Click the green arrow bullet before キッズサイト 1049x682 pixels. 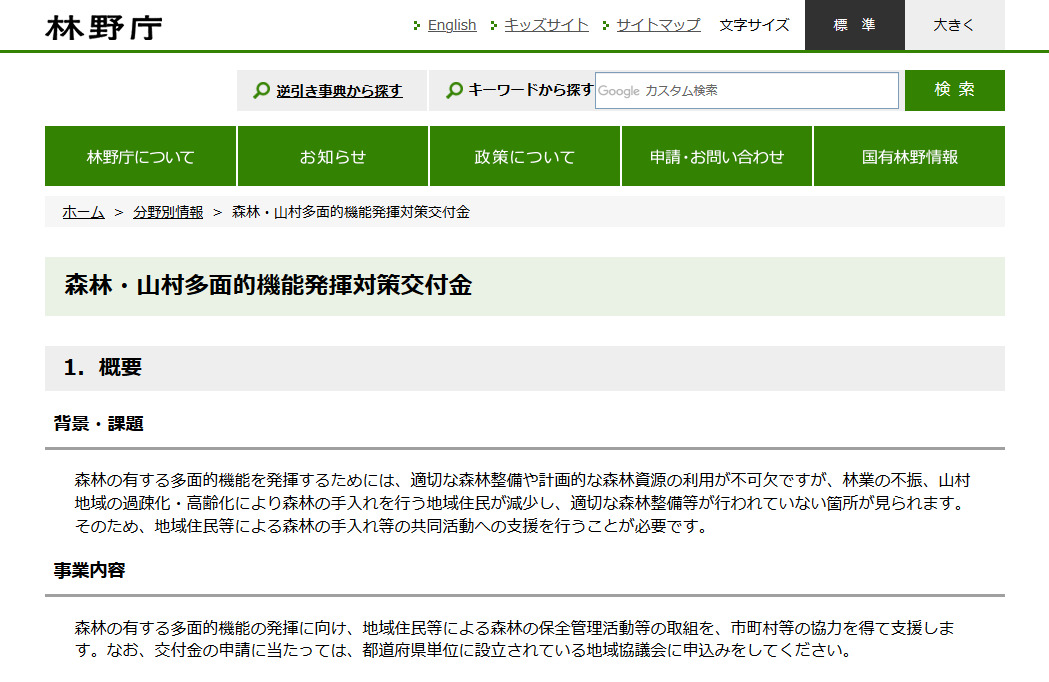tap(494, 26)
